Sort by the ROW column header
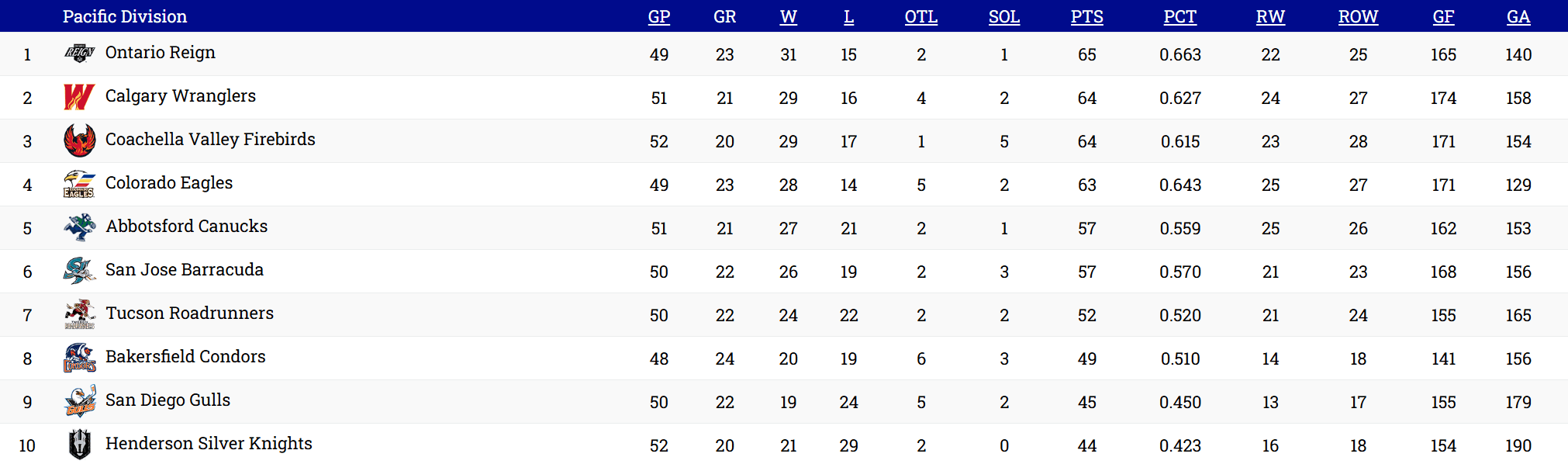The width and height of the screenshot is (1568, 464). 1358,16
